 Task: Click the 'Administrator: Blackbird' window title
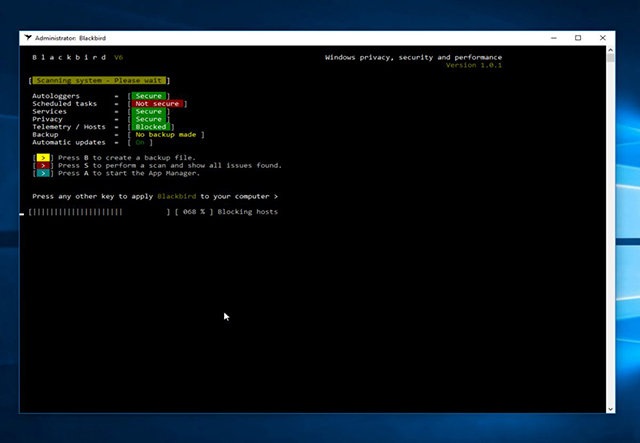pos(70,38)
